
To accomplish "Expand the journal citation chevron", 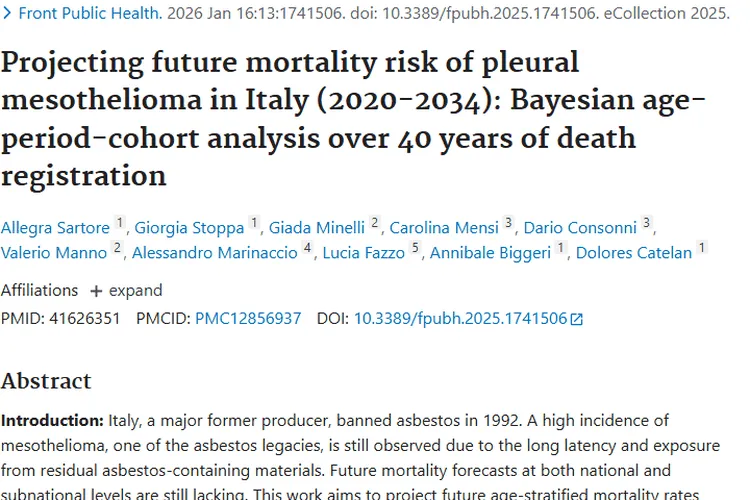I will [x=8, y=14].
